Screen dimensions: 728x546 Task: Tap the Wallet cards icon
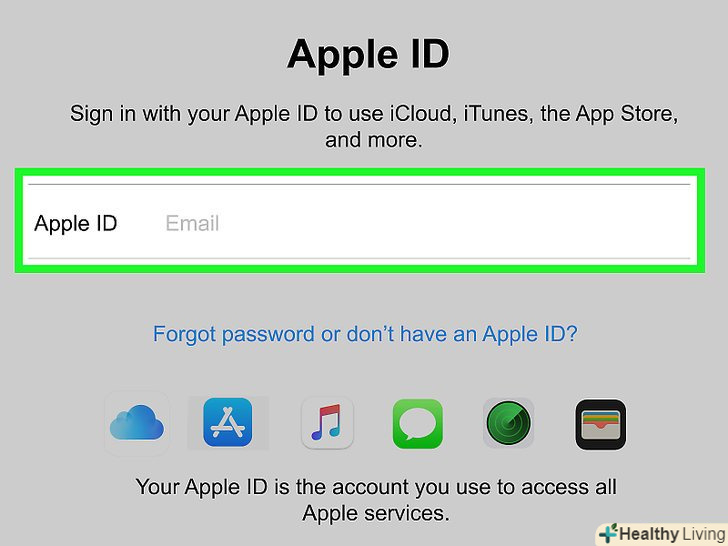coord(601,424)
